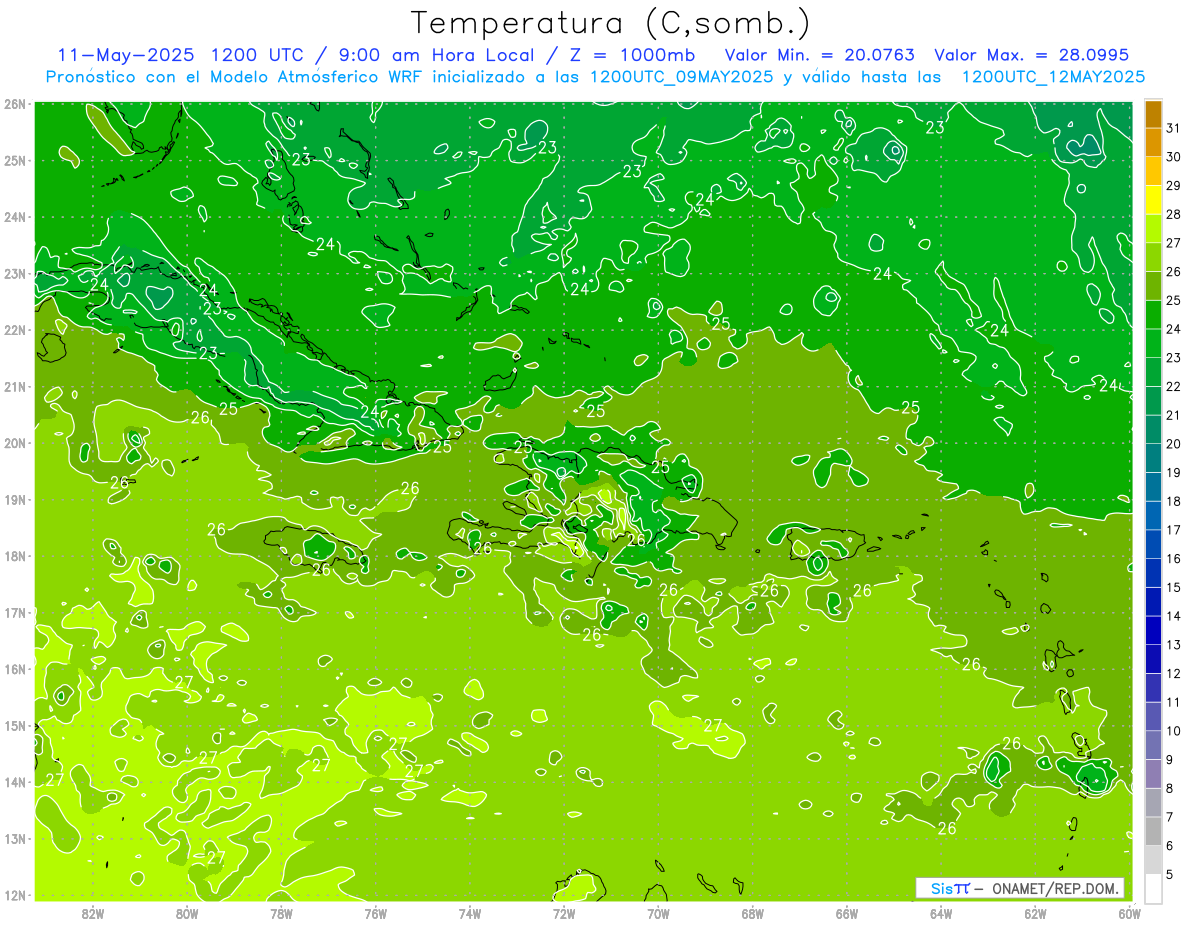Click color scale label "29"
Screen dimensions: 1200x927
1173,186
